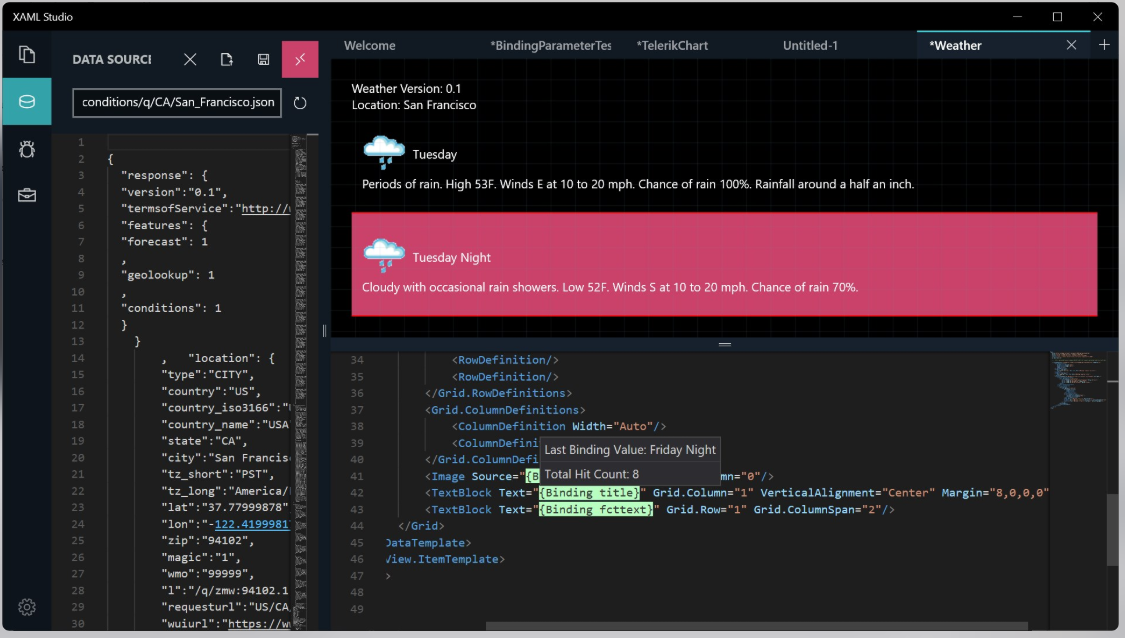Click the "Location: San Francisco" text
This screenshot has width=1125, height=638.
[x=414, y=105]
